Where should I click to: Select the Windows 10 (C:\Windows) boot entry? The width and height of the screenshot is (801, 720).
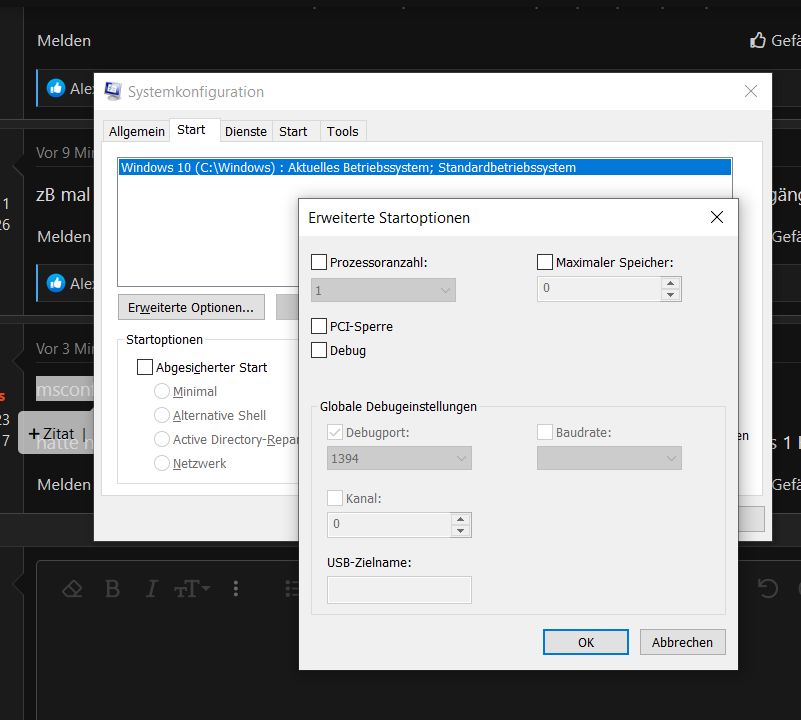click(x=425, y=167)
